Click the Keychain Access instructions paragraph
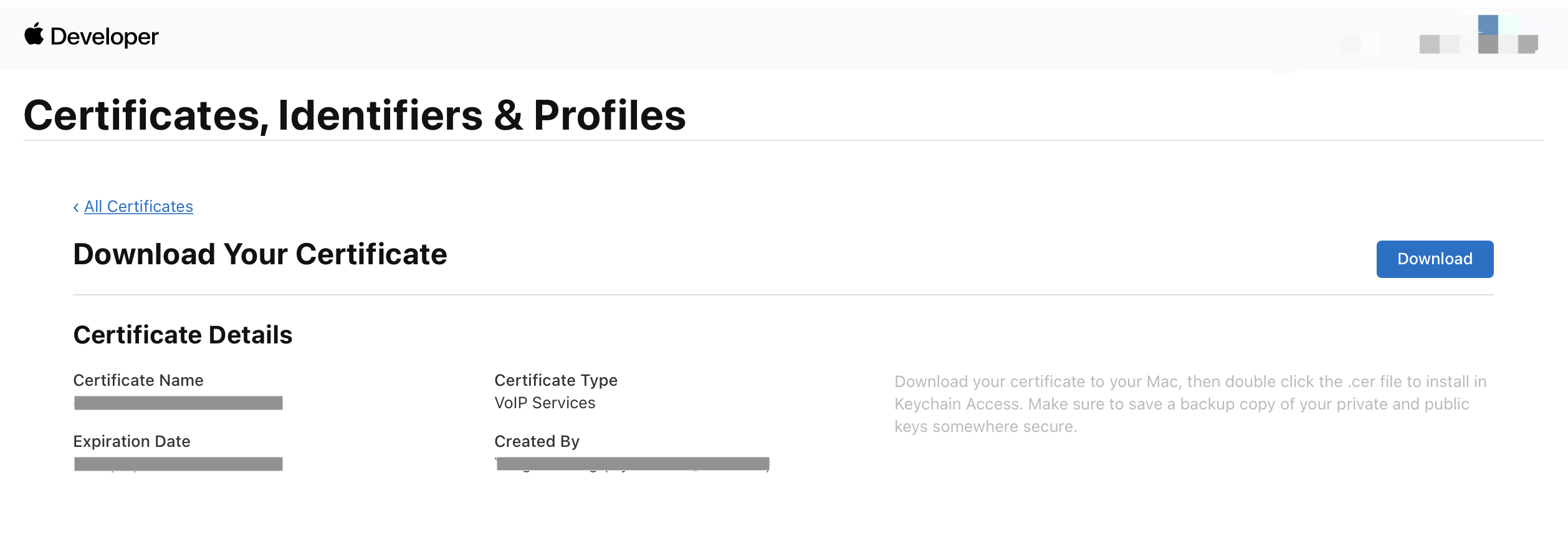 point(1190,404)
